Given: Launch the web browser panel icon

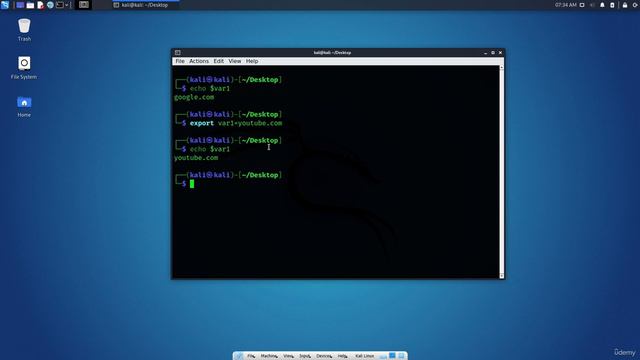Looking at the screenshot, I should coord(50,5).
